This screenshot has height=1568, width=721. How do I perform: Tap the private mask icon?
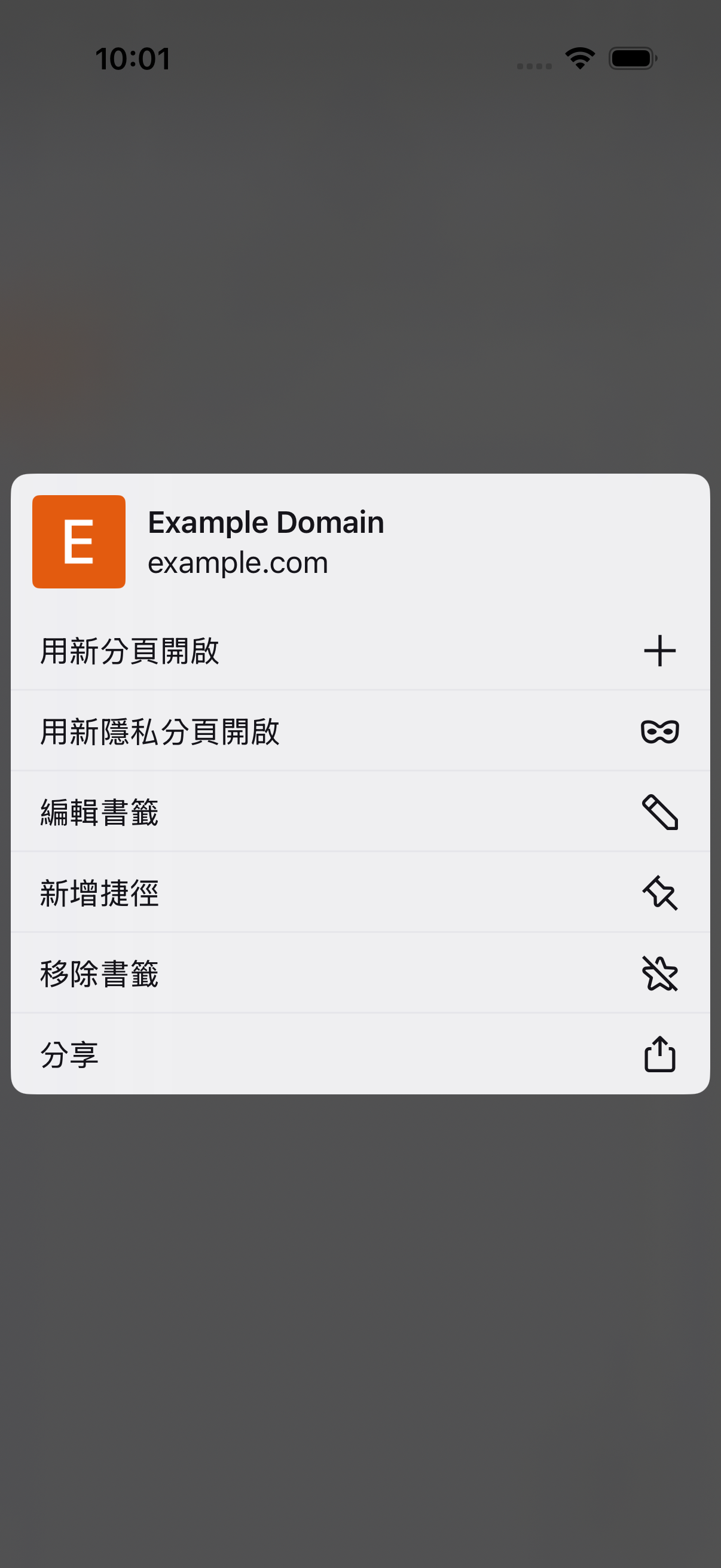click(x=659, y=731)
